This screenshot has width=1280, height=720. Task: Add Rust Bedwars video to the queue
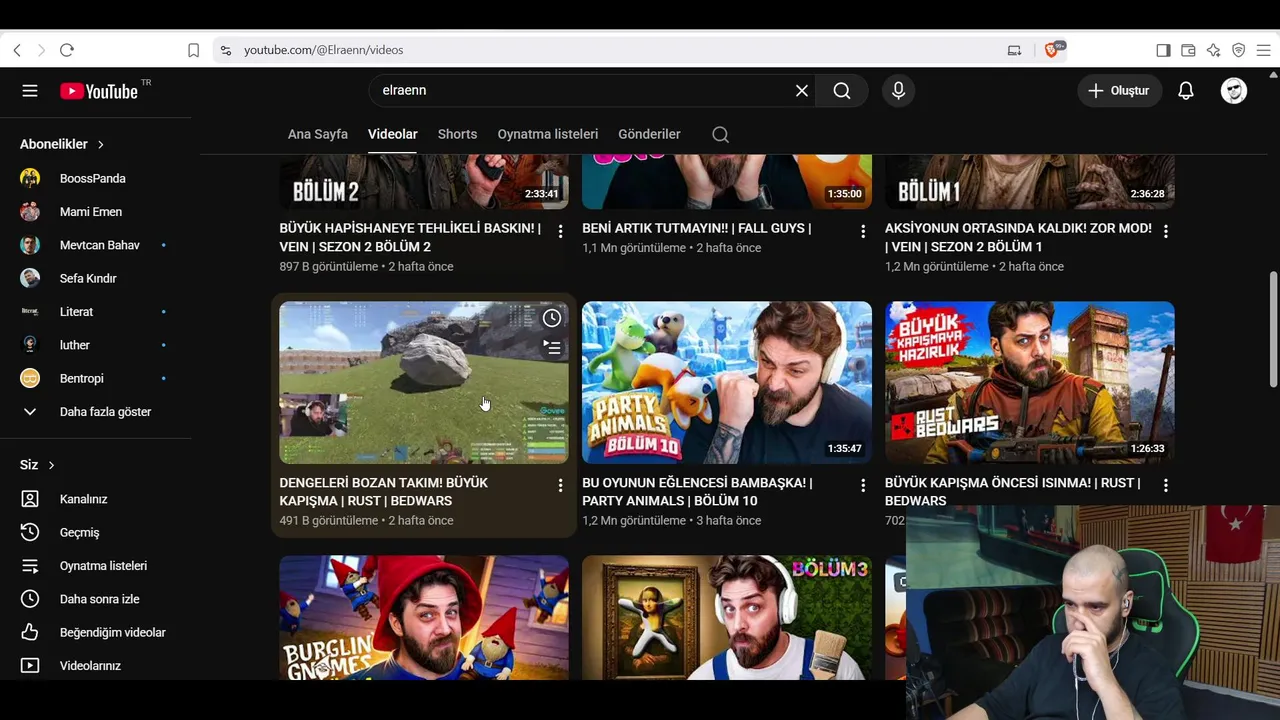pyautogui.click(x=552, y=348)
